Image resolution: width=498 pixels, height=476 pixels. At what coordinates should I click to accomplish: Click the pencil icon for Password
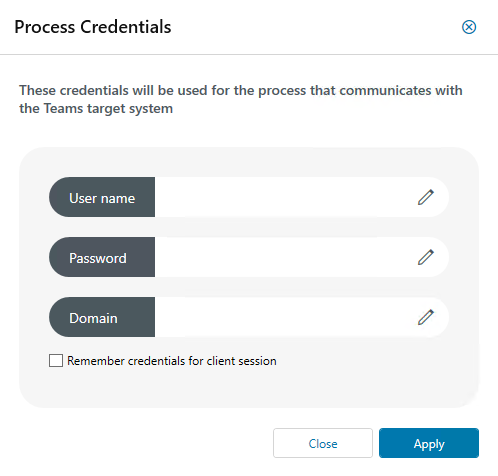click(x=426, y=257)
